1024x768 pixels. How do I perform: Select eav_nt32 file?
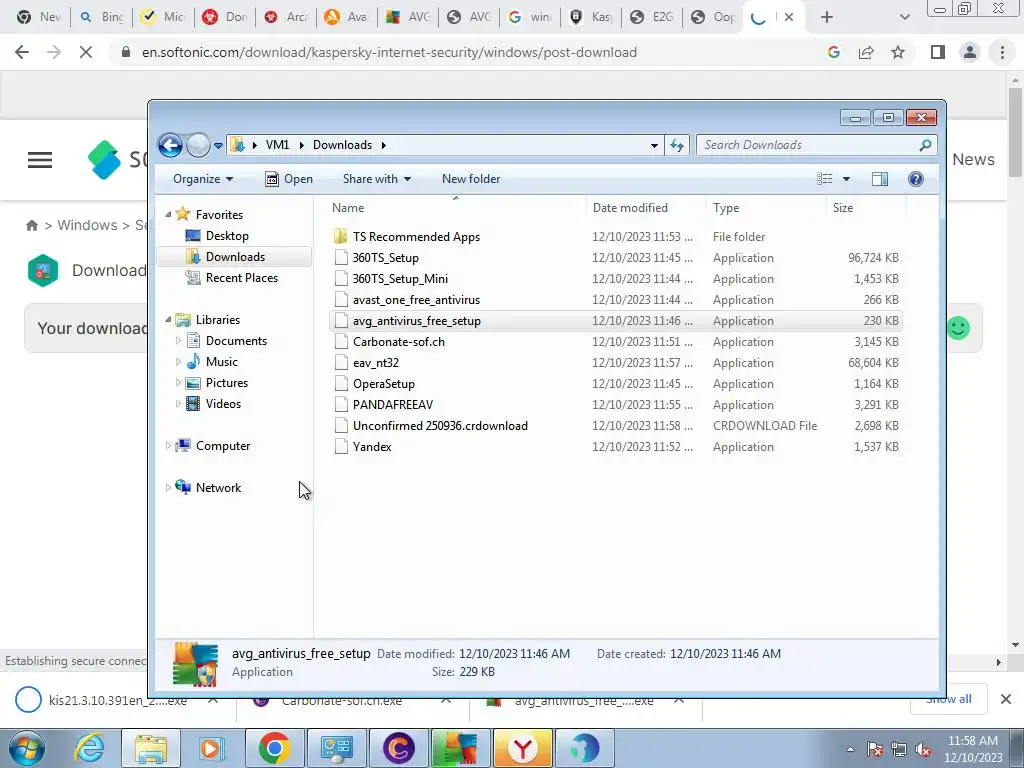[376, 362]
